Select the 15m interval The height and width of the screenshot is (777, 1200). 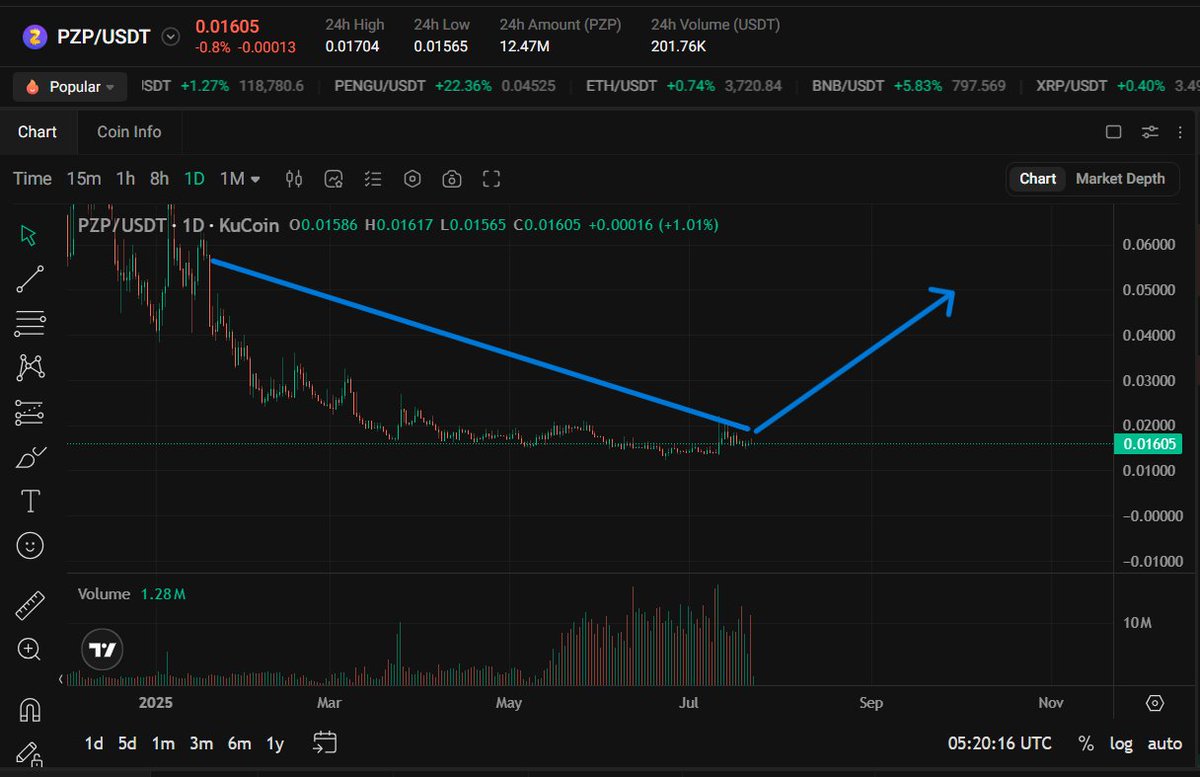84,179
